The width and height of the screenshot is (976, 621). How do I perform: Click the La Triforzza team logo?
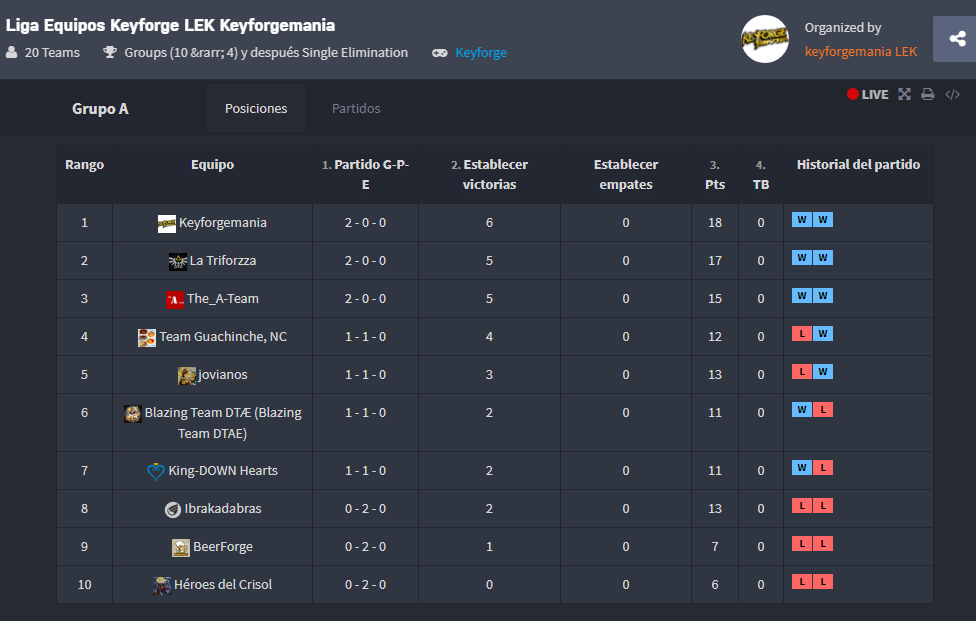[x=177, y=261]
